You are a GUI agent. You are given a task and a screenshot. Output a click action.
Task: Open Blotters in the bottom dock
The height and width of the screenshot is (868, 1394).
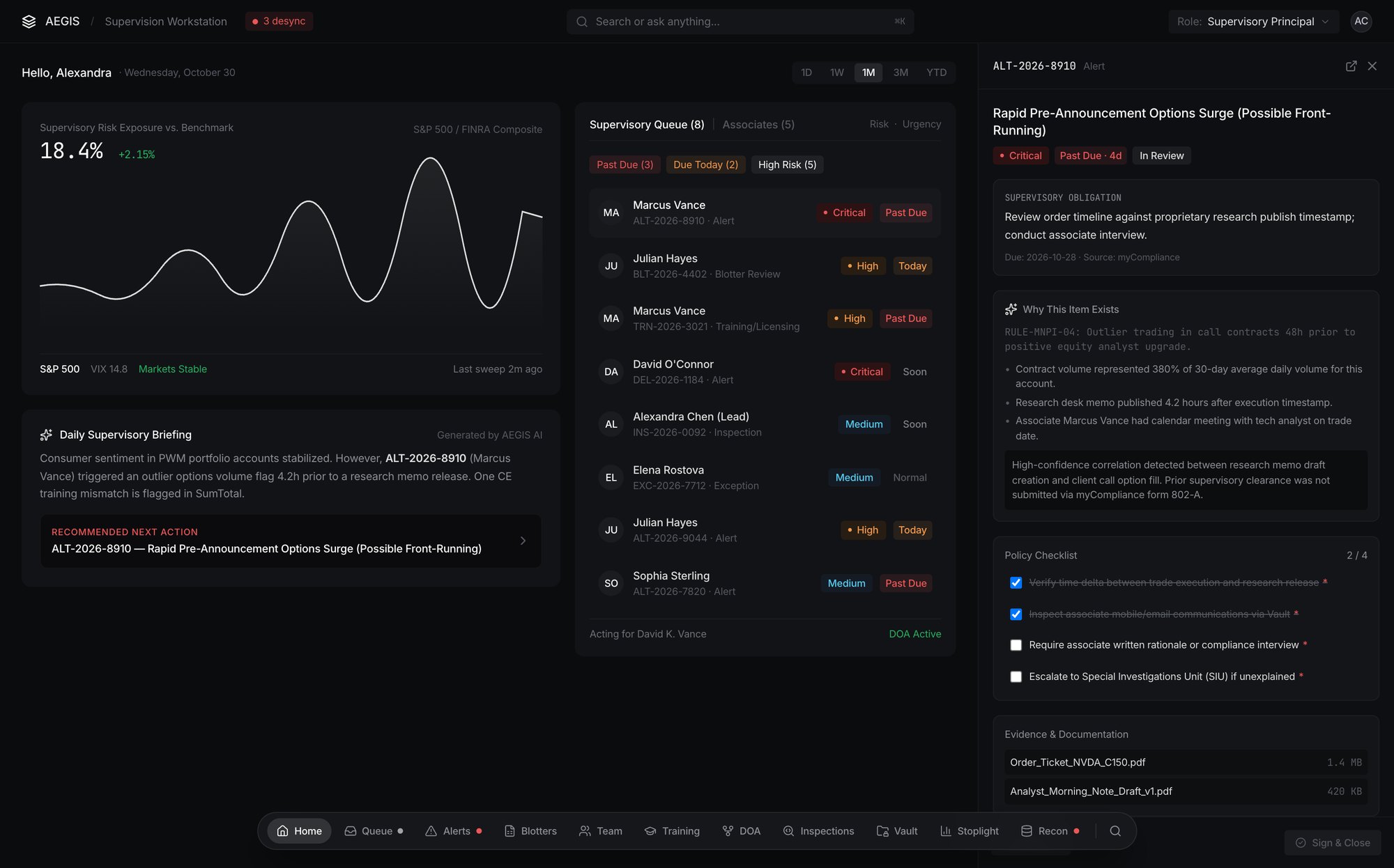click(530, 831)
